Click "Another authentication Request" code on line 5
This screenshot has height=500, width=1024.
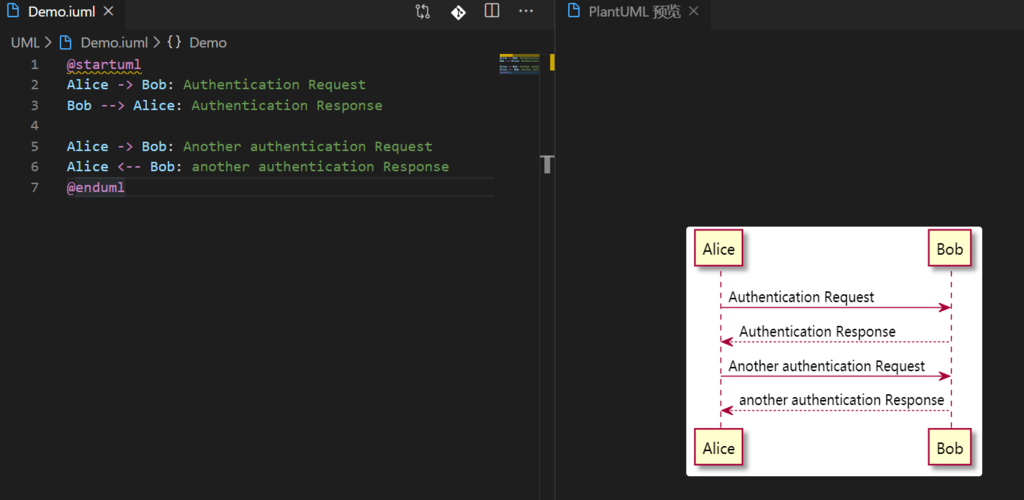(x=308, y=146)
